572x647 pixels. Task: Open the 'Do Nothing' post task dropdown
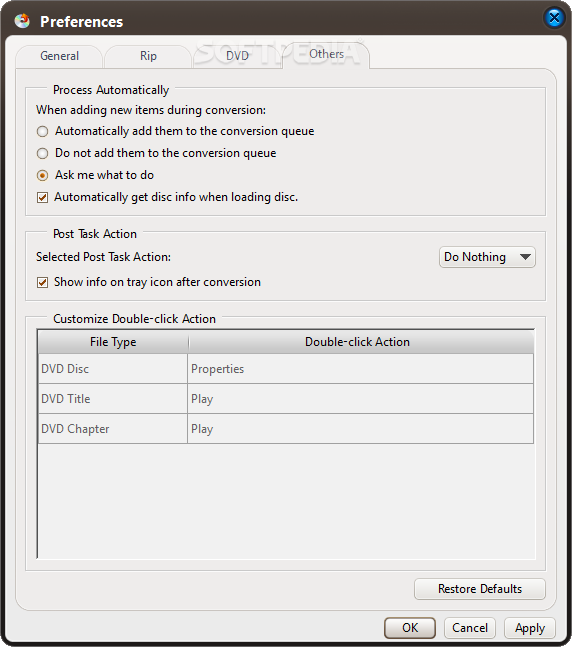tap(487, 257)
